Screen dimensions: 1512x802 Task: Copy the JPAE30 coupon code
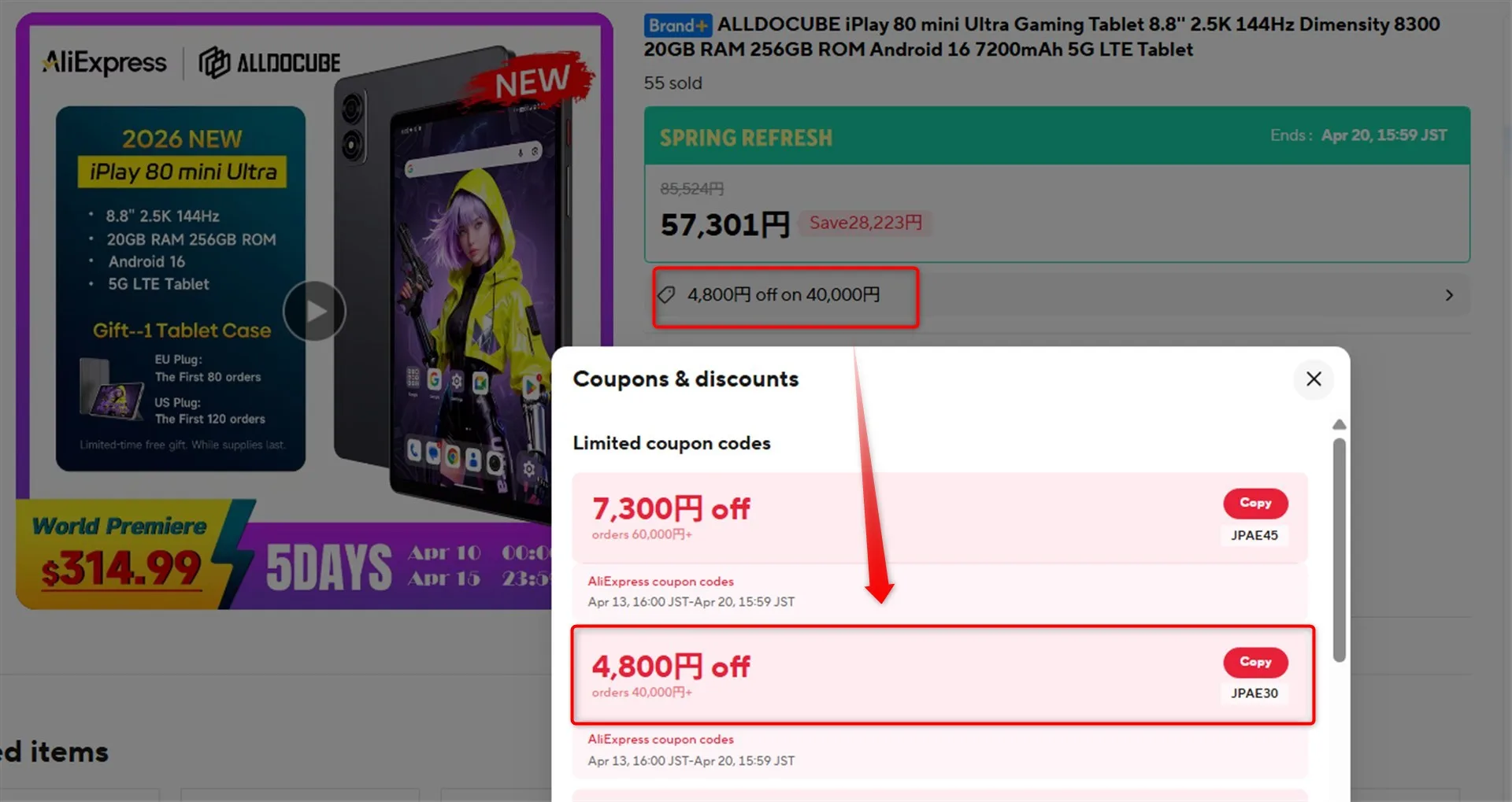[x=1255, y=662]
